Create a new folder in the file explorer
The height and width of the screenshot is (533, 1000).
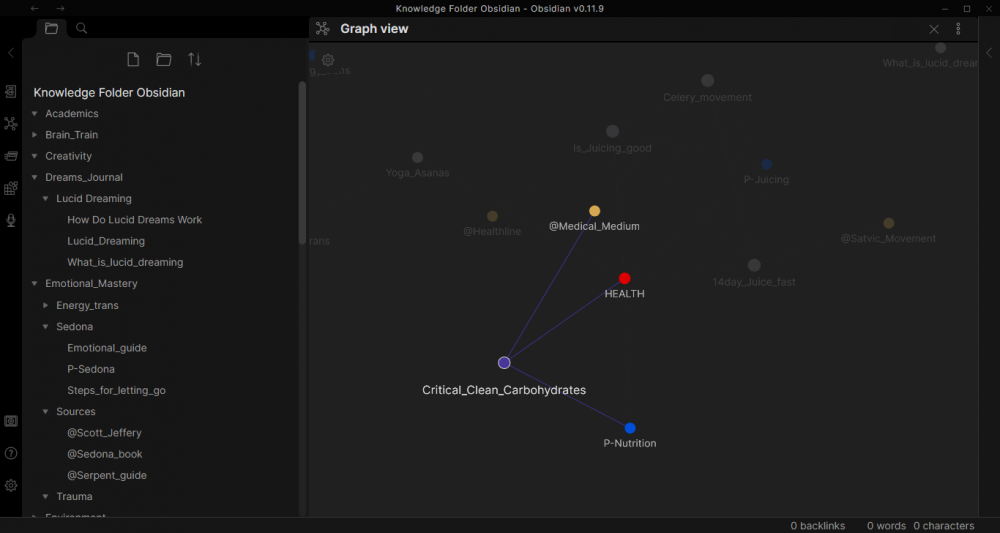[164, 60]
